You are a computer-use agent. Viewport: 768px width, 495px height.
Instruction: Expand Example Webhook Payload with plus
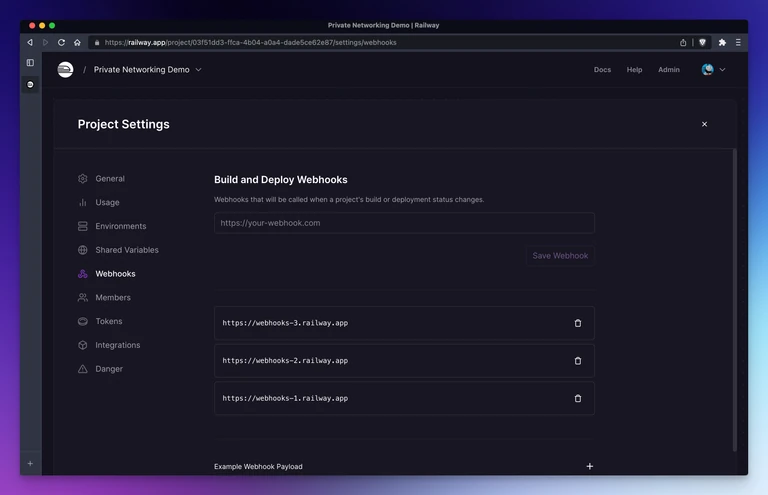(x=590, y=466)
